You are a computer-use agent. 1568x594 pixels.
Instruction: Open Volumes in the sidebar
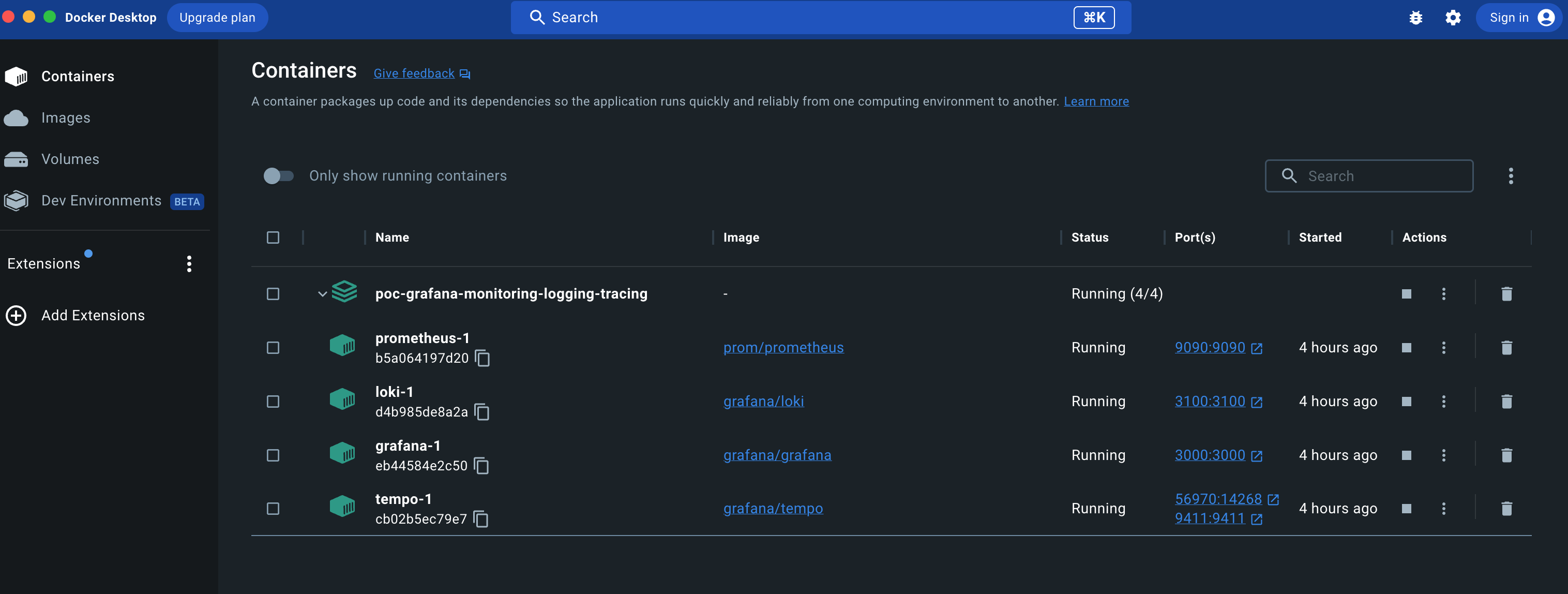[70, 159]
